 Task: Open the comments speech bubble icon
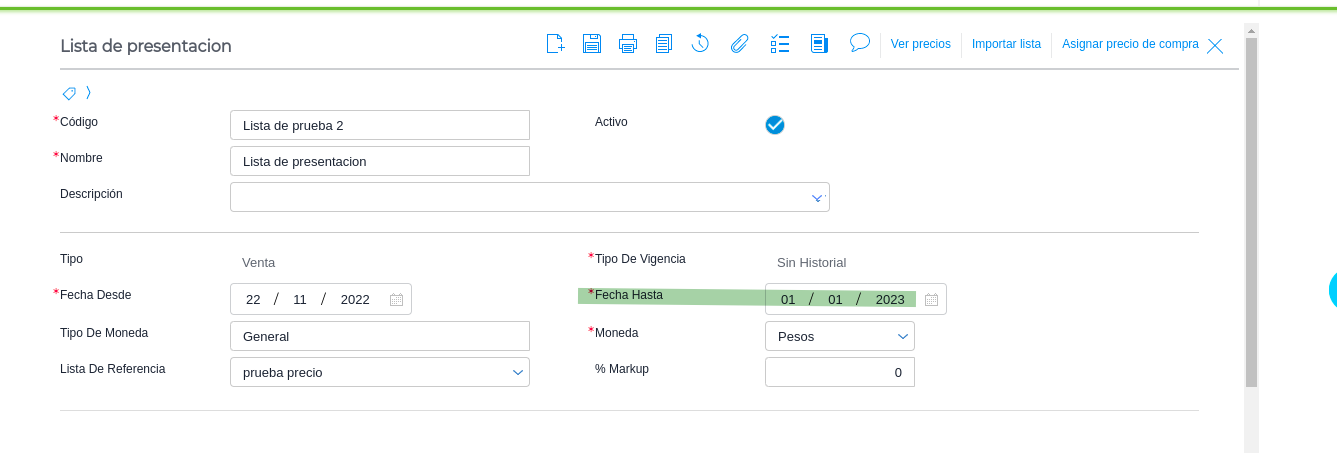pyautogui.click(x=860, y=42)
